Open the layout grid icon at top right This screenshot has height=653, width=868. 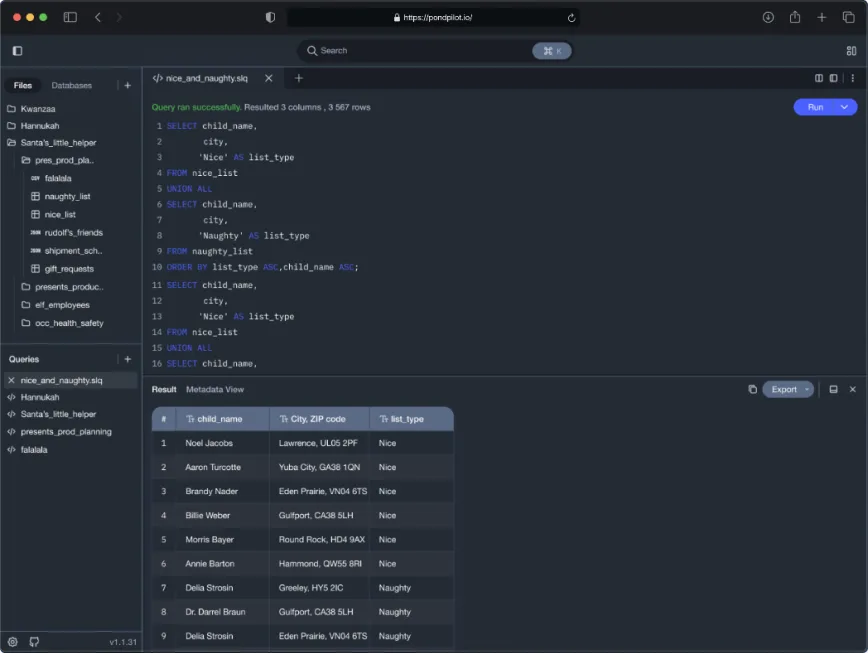tap(851, 51)
